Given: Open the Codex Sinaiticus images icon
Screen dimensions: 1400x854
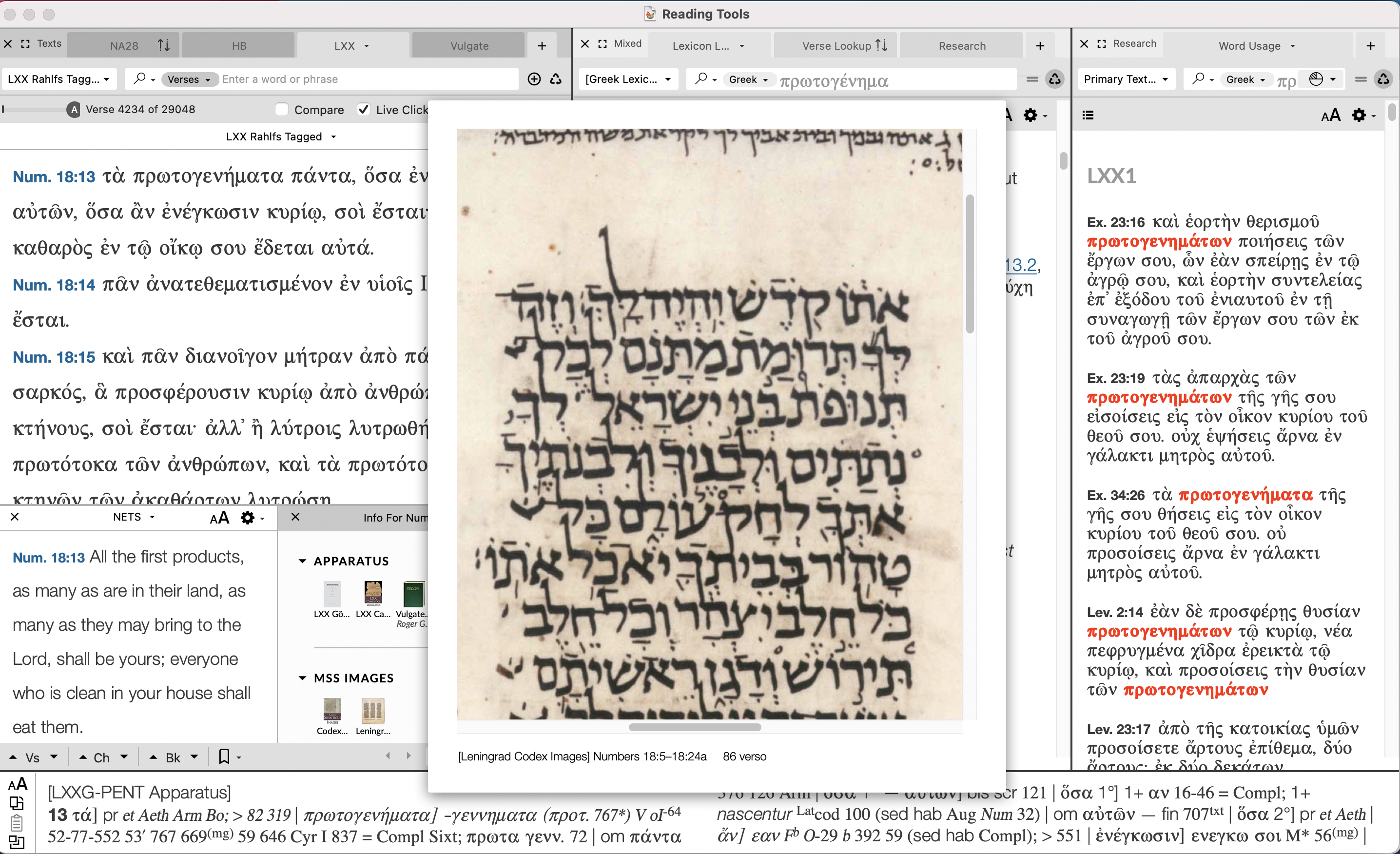Looking at the screenshot, I should 332,711.
